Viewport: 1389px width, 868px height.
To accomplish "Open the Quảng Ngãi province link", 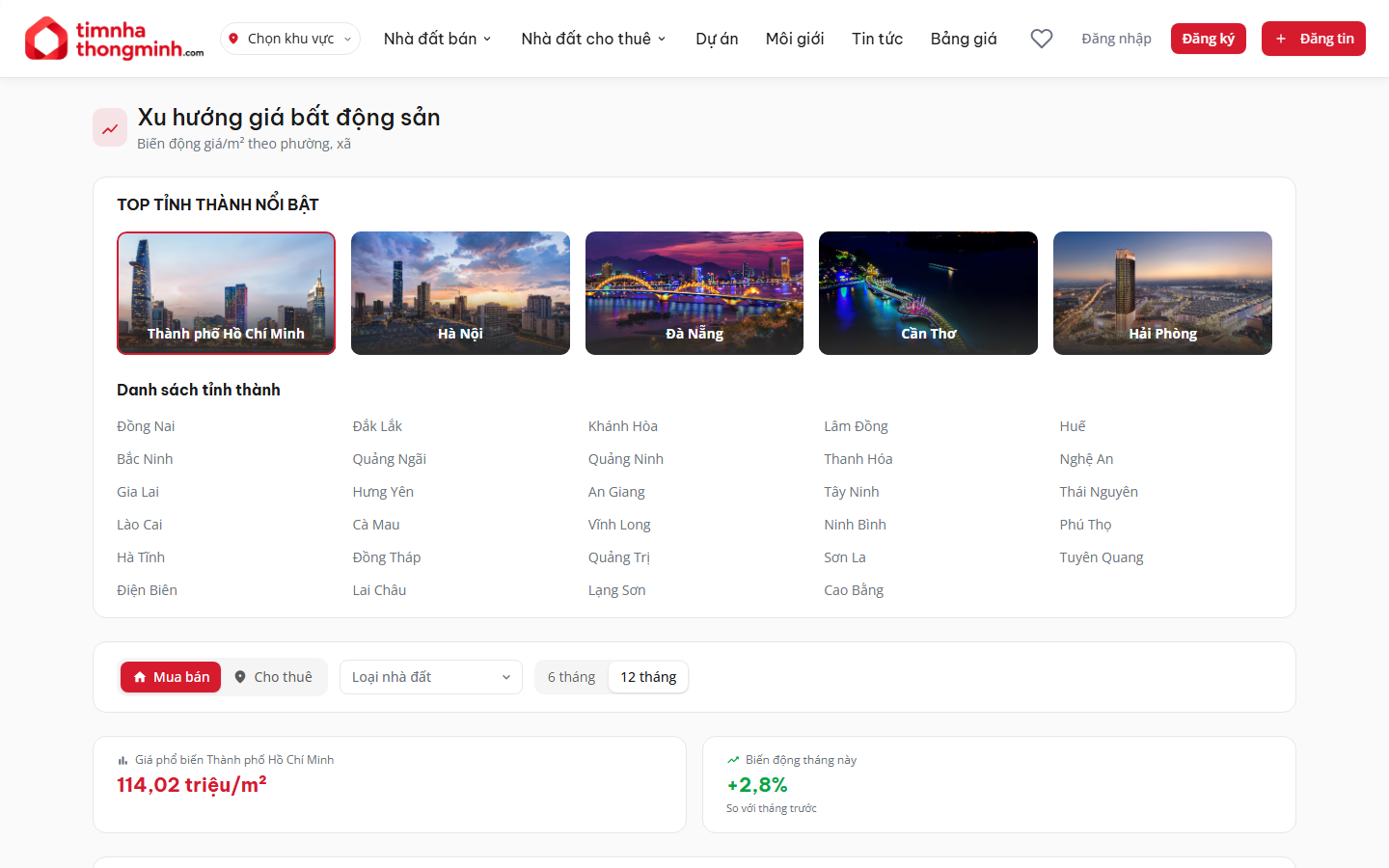I will (390, 459).
